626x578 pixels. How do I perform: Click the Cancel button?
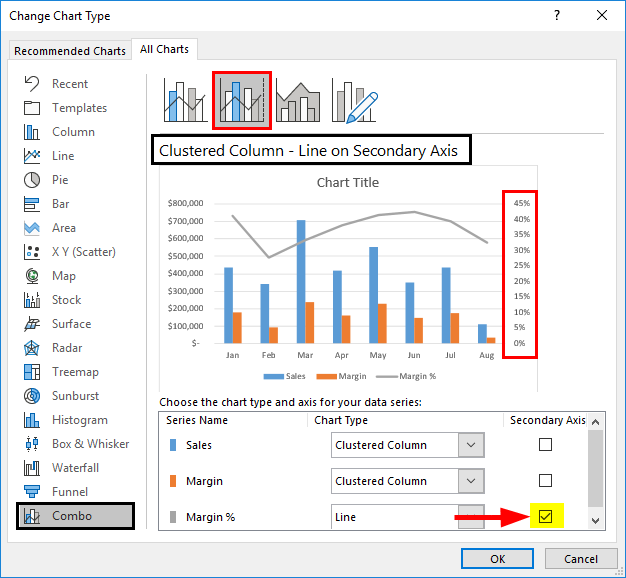[581, 558]
